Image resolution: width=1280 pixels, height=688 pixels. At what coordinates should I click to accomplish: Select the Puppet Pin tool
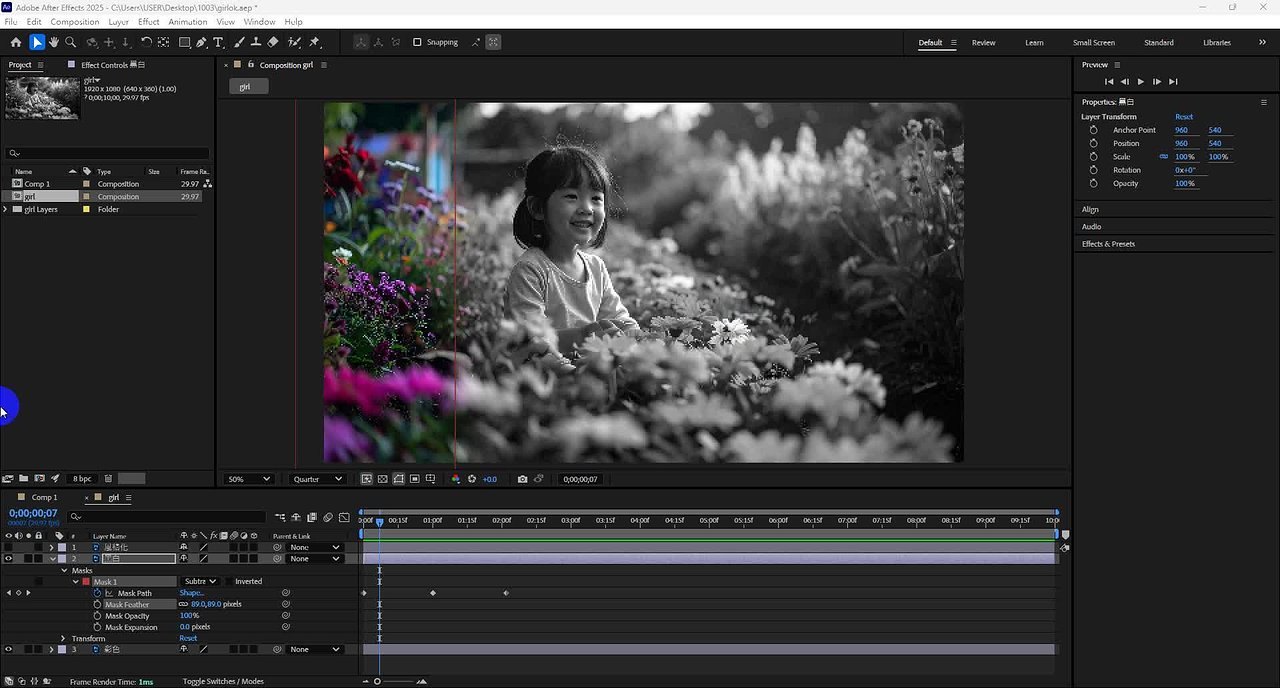coord(314,42)
